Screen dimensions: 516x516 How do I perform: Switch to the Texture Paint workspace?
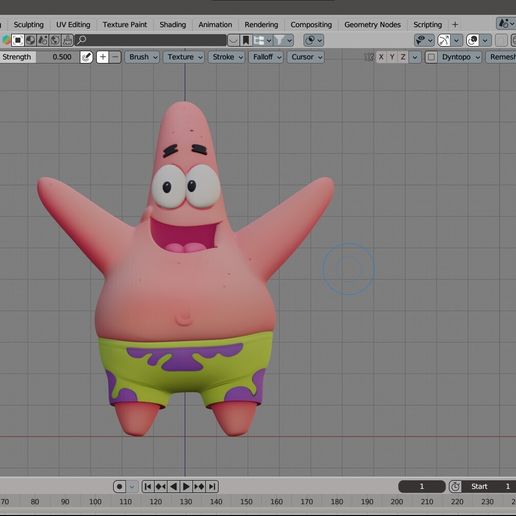click(x=125, y=25)
